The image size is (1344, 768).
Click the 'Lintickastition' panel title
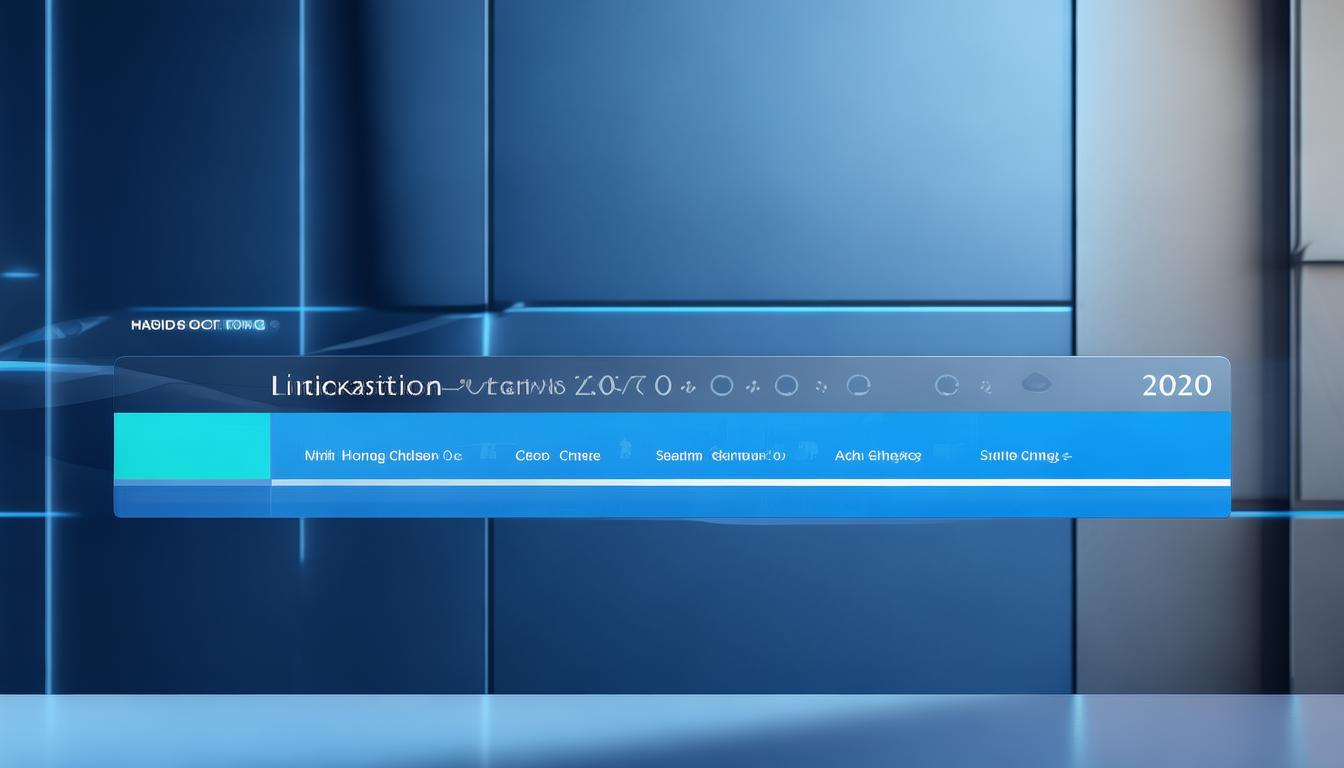click(x=355, y=386)
